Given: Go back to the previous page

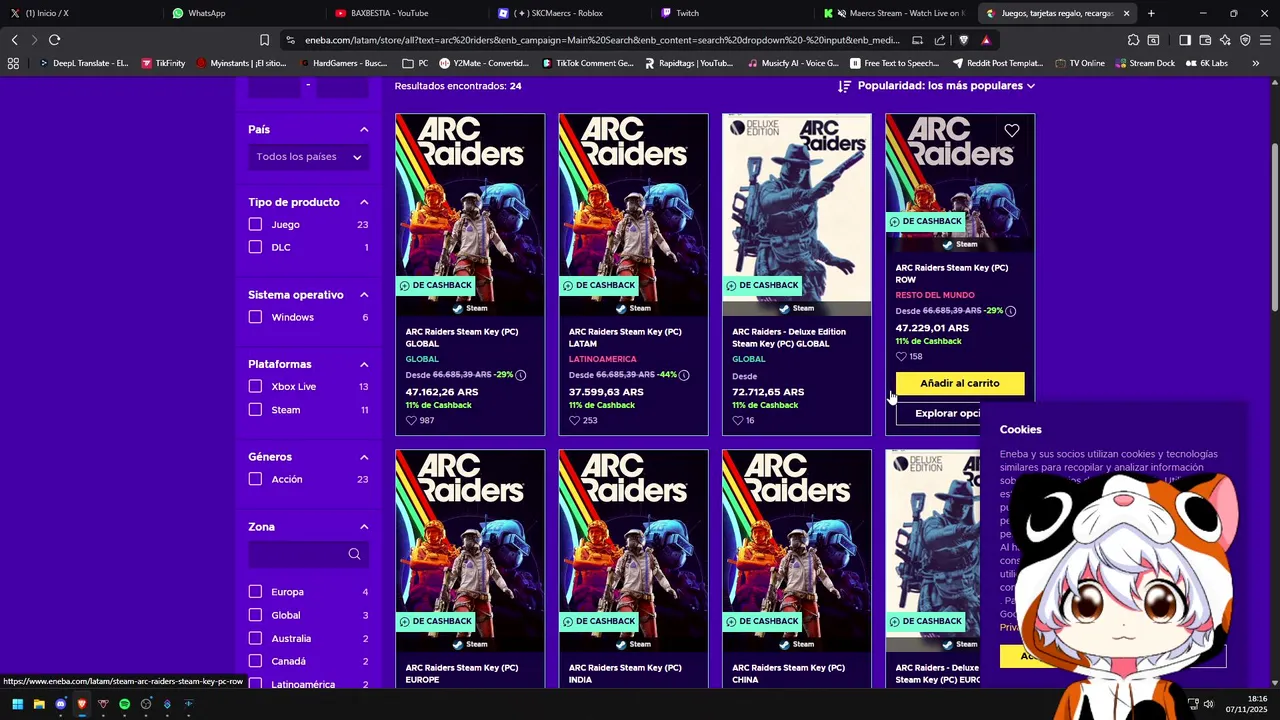Looking at the screenshot, I should click(x=15, y=40).
